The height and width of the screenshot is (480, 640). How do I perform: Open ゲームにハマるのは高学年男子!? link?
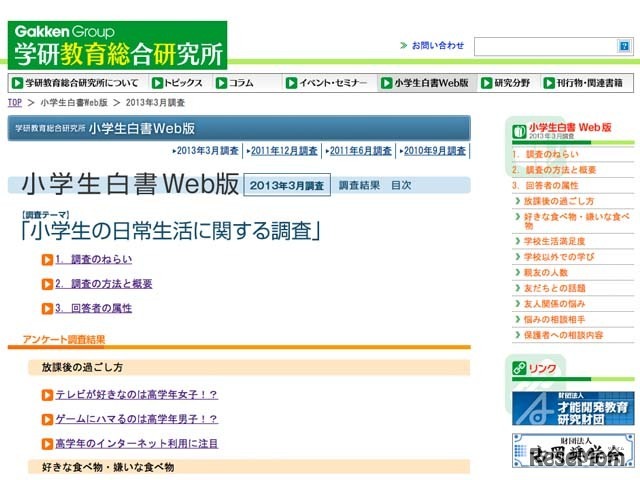click(137, 419)
